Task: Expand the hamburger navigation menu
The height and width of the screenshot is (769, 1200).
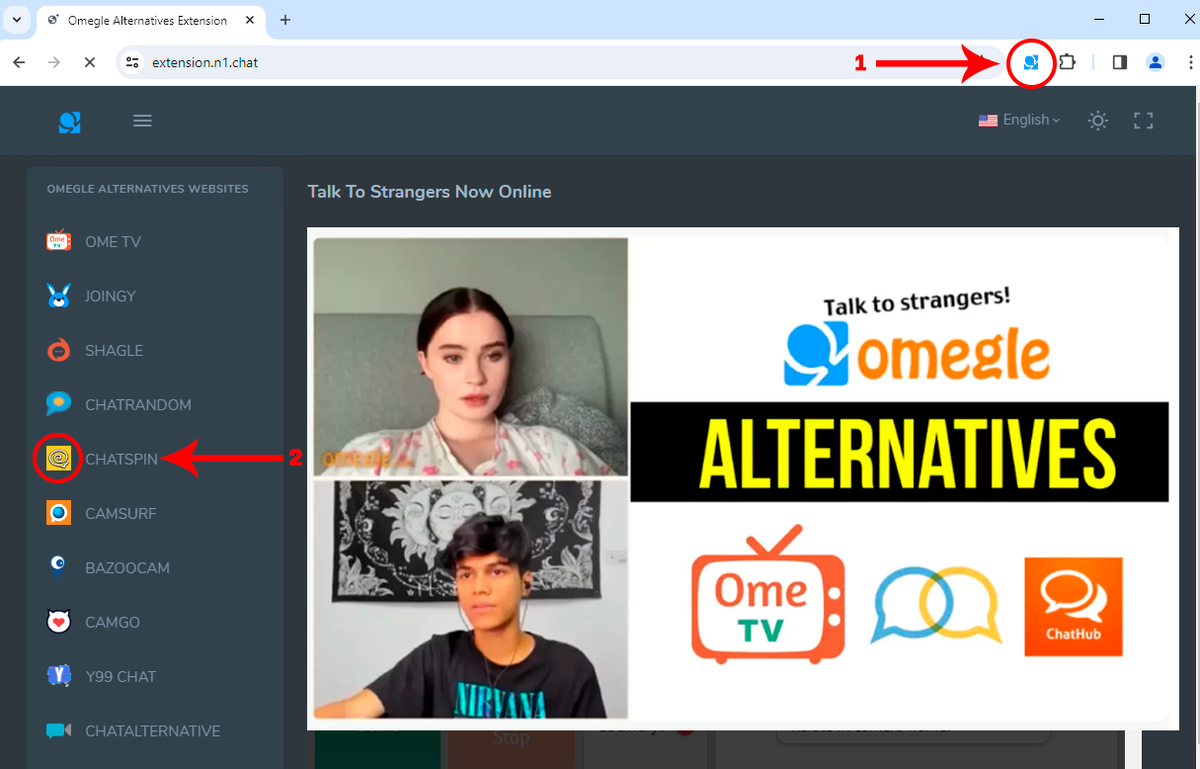Action: tap(142, 120)
